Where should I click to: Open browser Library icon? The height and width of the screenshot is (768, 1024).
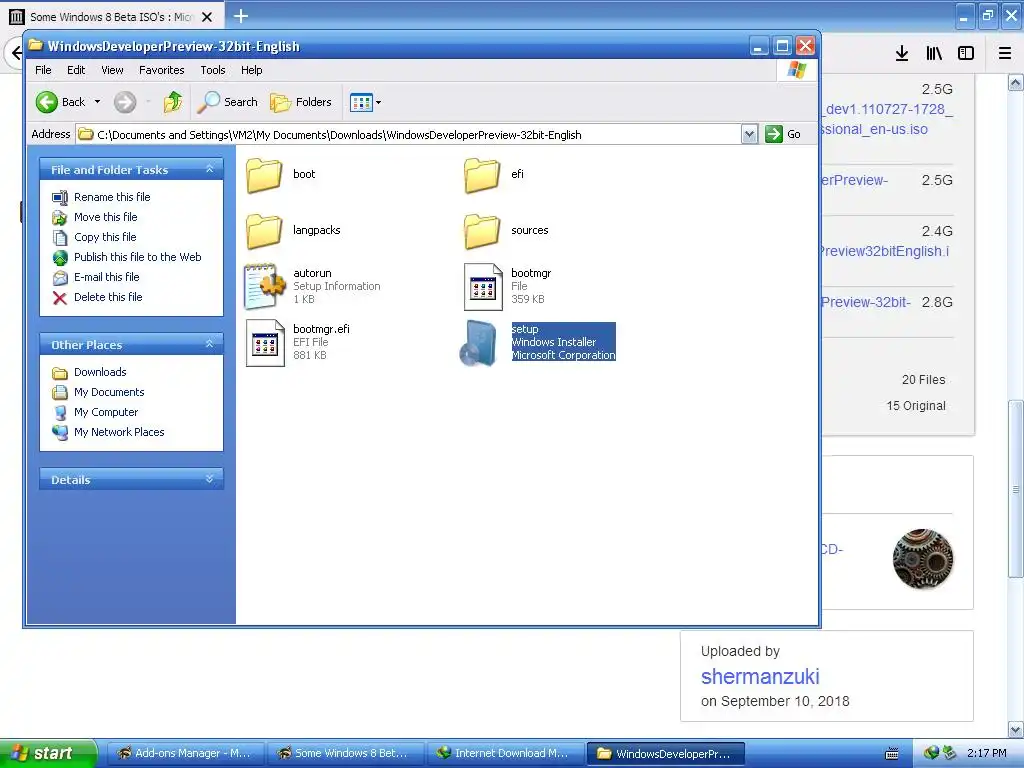(934, 53)
